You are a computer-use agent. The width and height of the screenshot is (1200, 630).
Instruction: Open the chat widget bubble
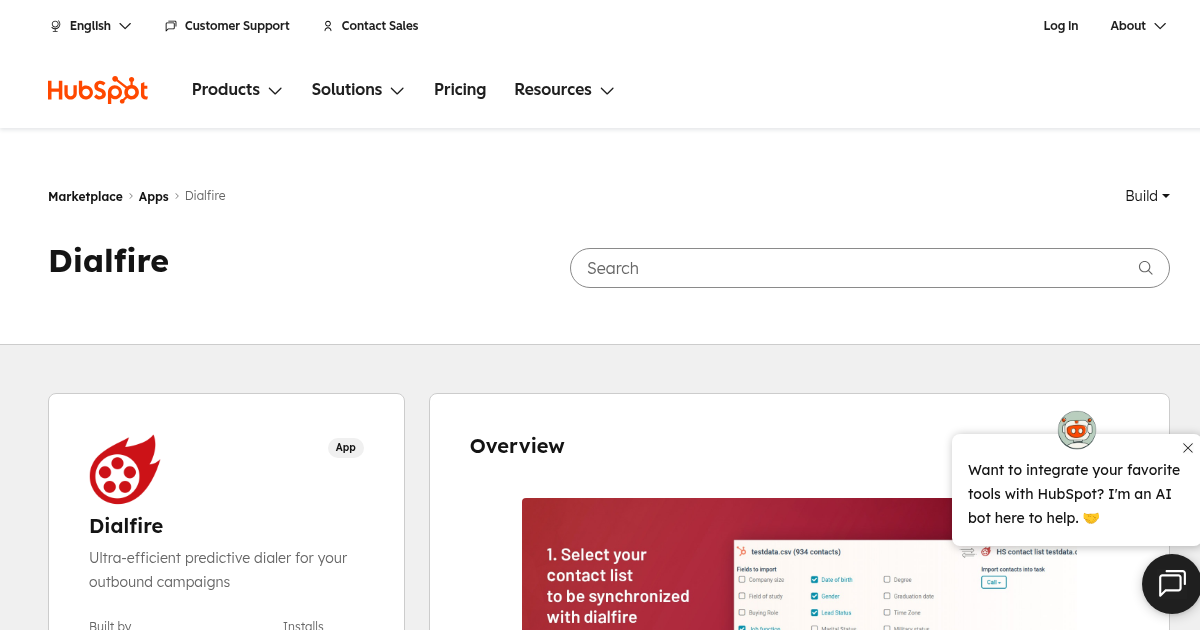1171,583
